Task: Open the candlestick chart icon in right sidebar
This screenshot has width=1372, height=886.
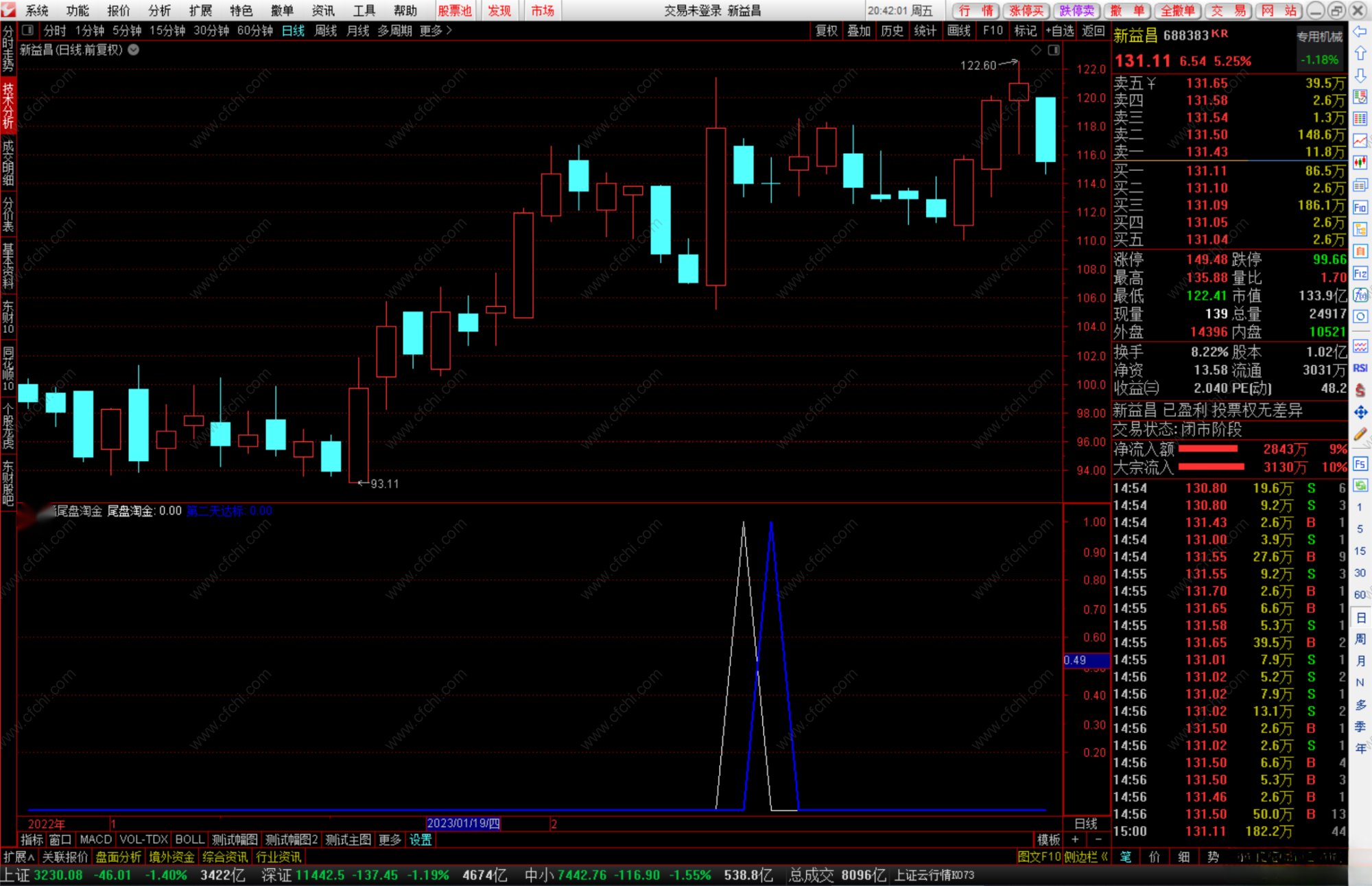Action: click(x=1360, y=163)
